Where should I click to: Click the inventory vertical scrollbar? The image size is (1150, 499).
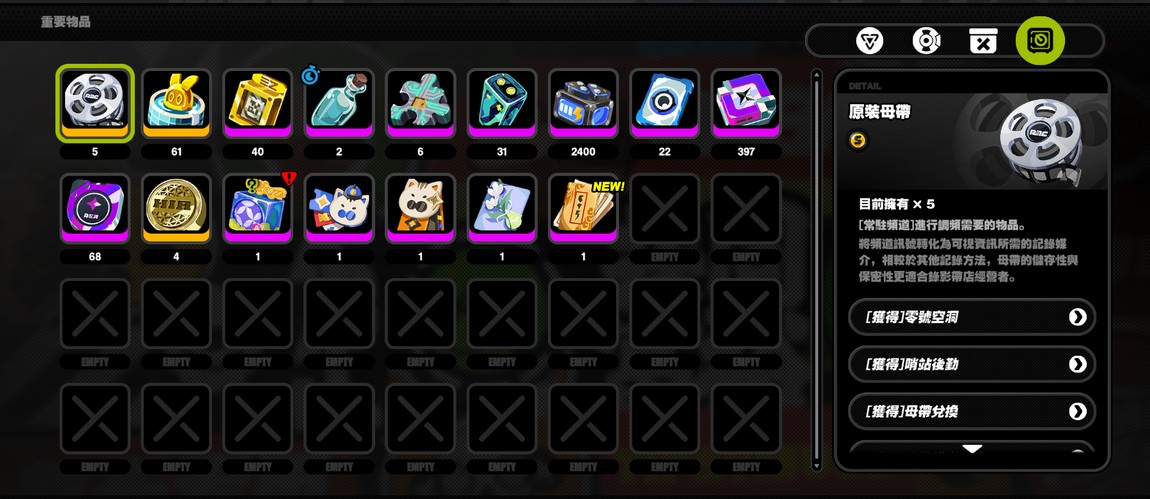click(816, 272)
